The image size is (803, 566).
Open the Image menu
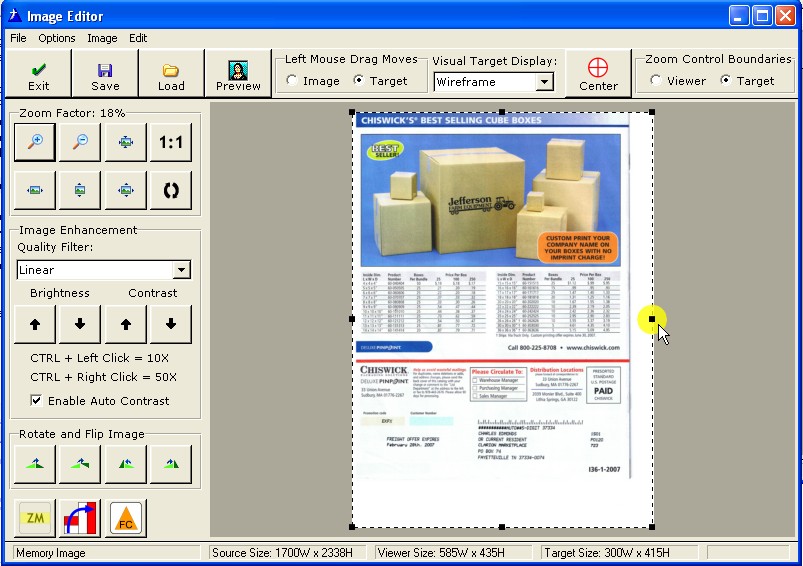[102, 38]
